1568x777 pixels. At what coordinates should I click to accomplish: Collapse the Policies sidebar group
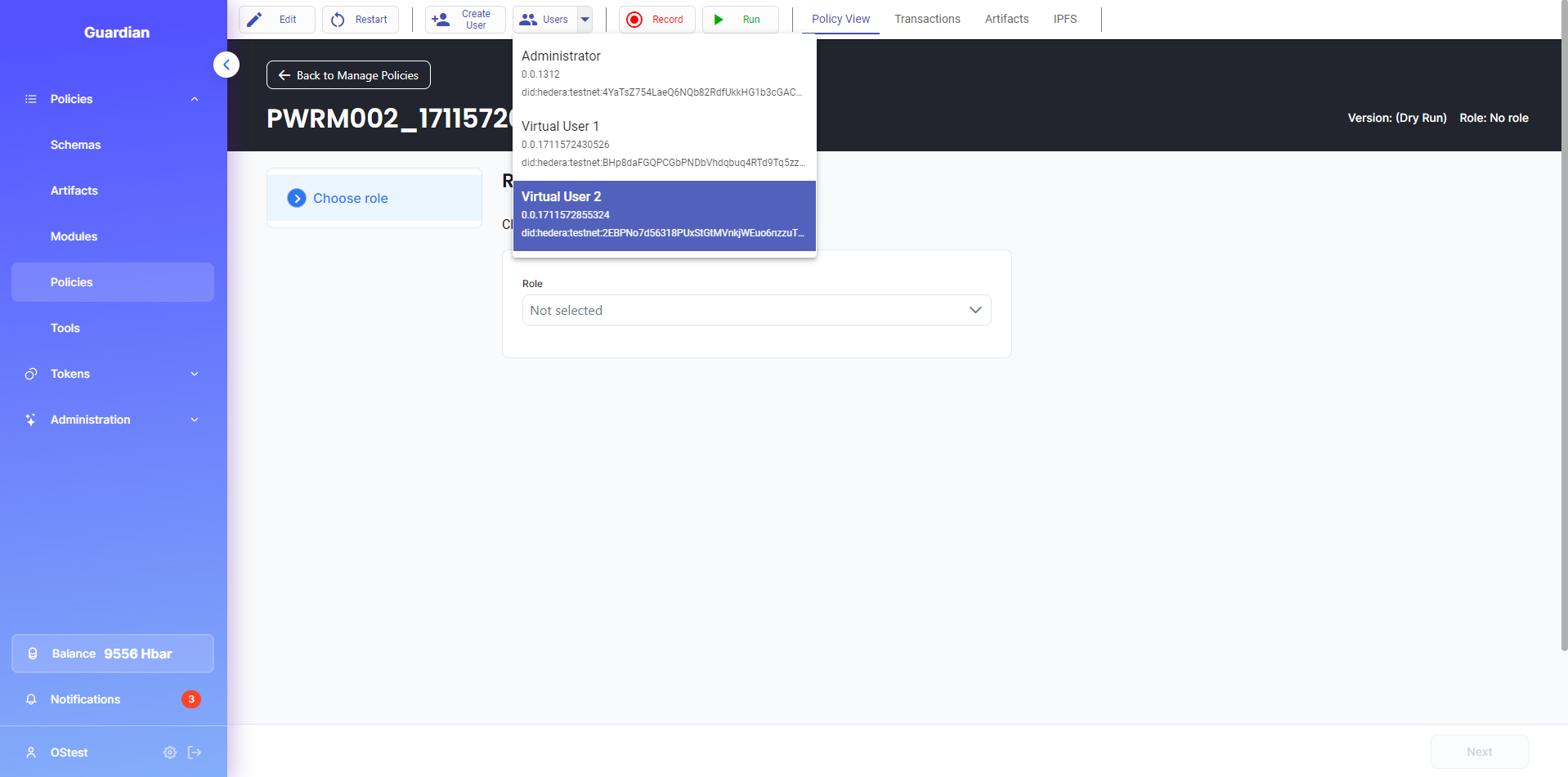click(x=194, y=99)
